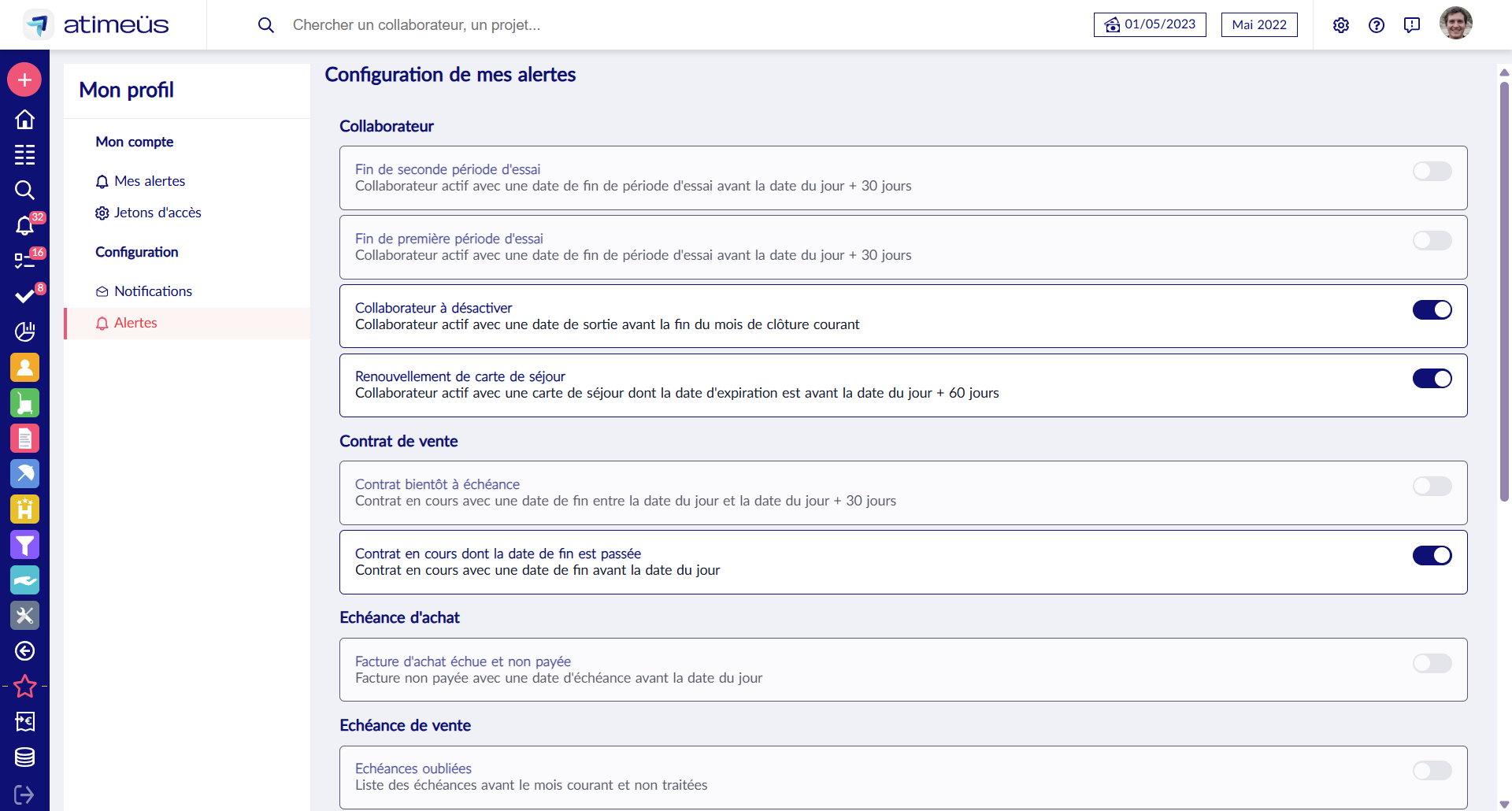Viewport: 1512px width, 811px height.
Task: Select the search icon in the left sidebar
Action: pos(24,190)
